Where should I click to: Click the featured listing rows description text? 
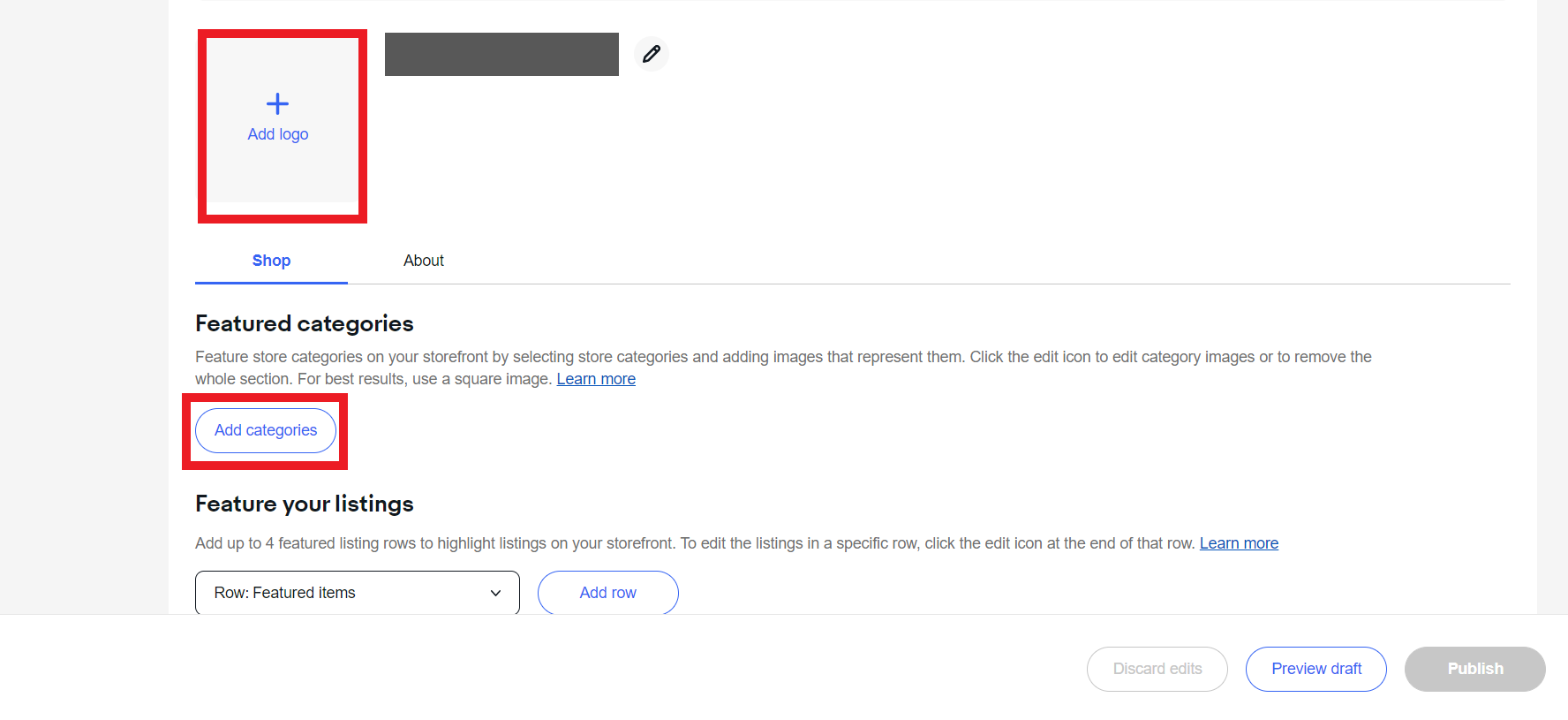(695, 543)
